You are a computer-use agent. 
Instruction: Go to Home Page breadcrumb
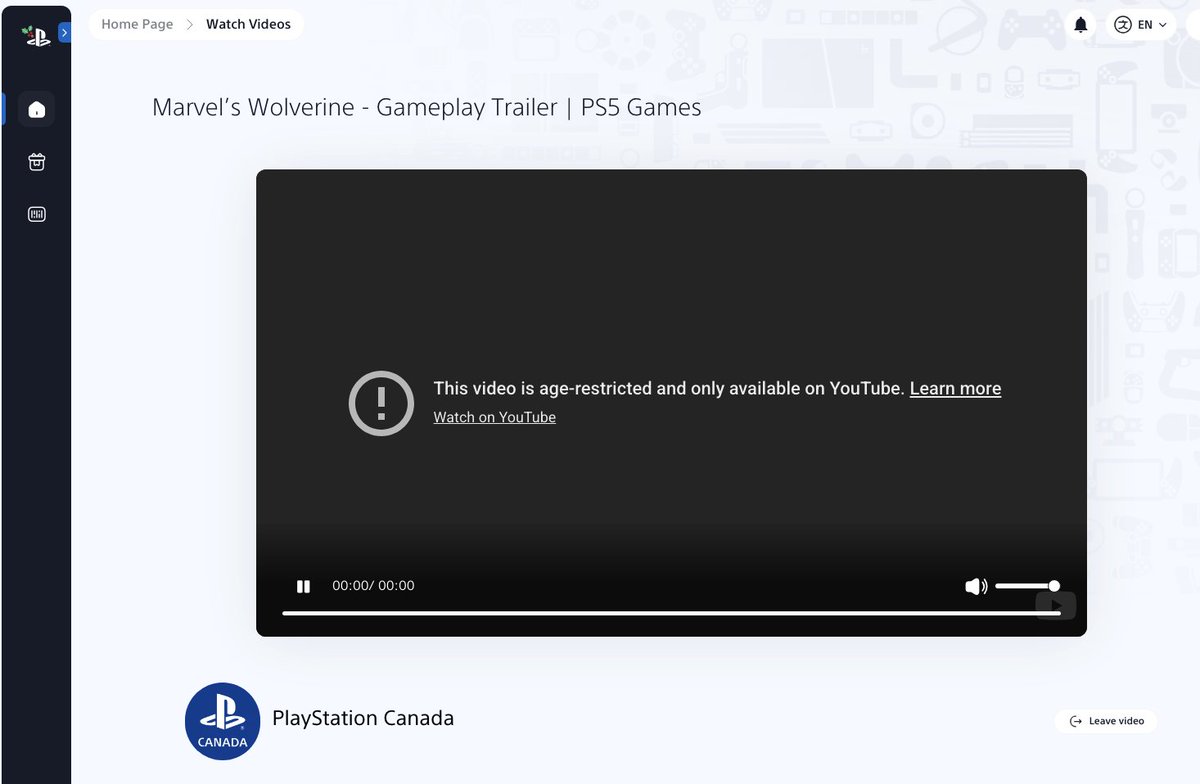coord(137,24)
